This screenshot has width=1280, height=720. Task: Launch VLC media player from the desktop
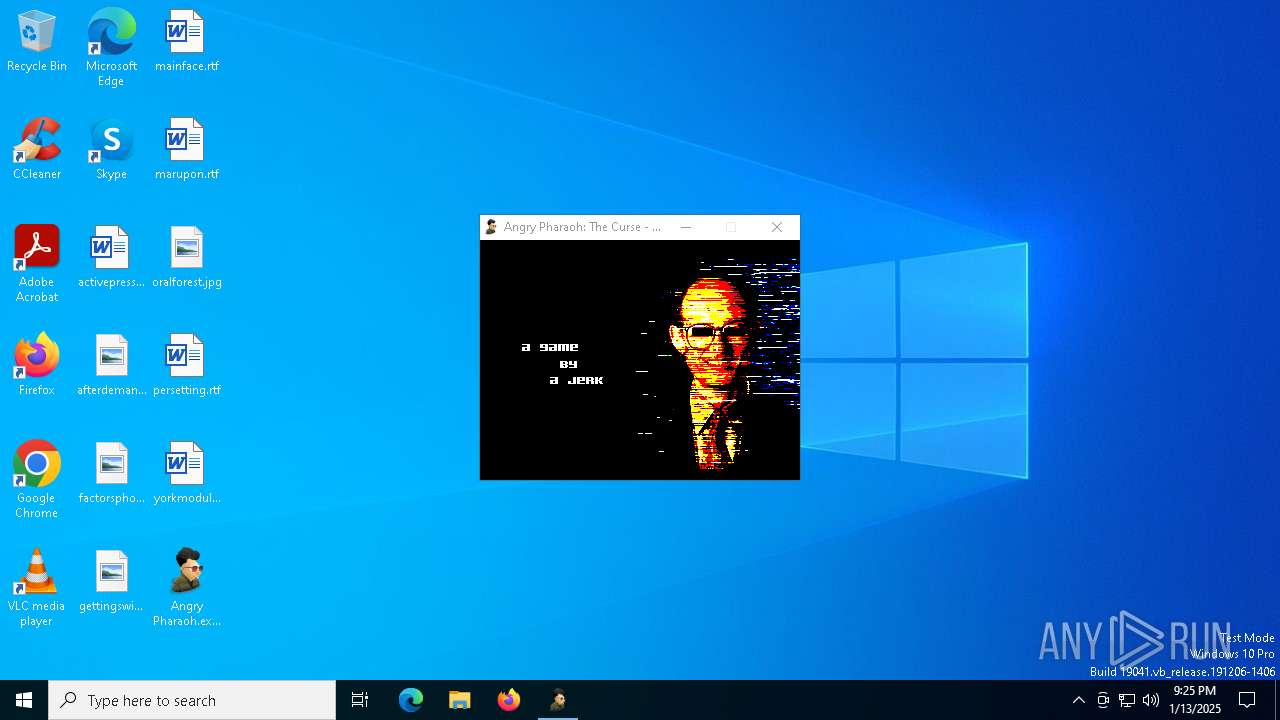(x=37, y=588)
